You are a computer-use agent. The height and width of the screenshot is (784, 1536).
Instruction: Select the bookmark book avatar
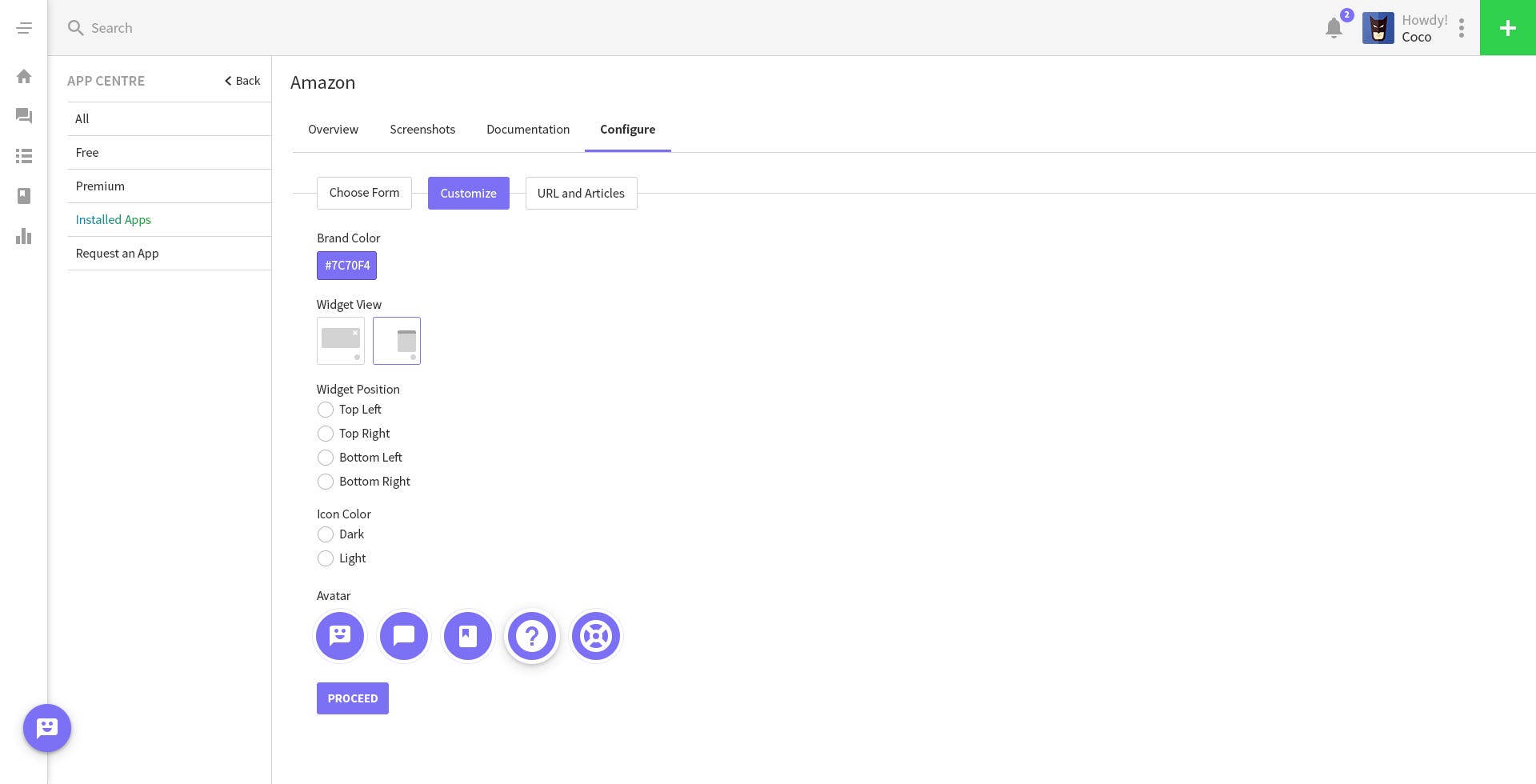pyautogui.click(x=468, y=636)
